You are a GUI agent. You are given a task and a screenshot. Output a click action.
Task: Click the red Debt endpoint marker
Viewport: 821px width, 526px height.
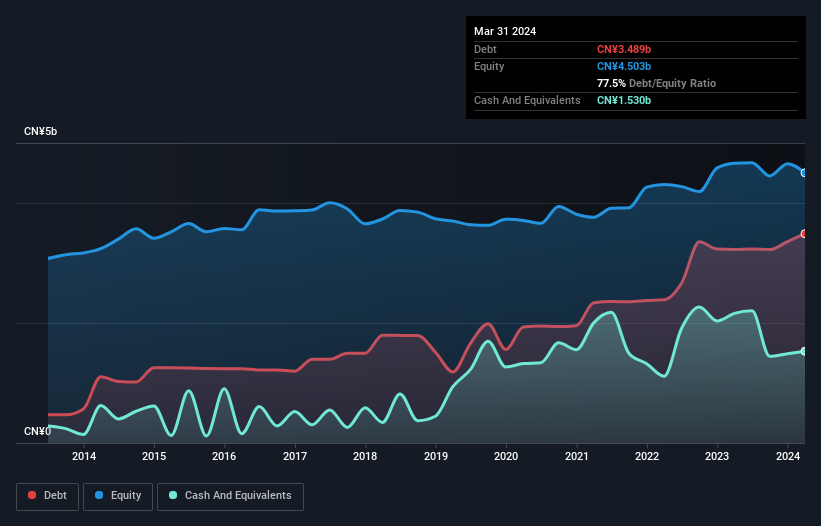coord(804,233)
